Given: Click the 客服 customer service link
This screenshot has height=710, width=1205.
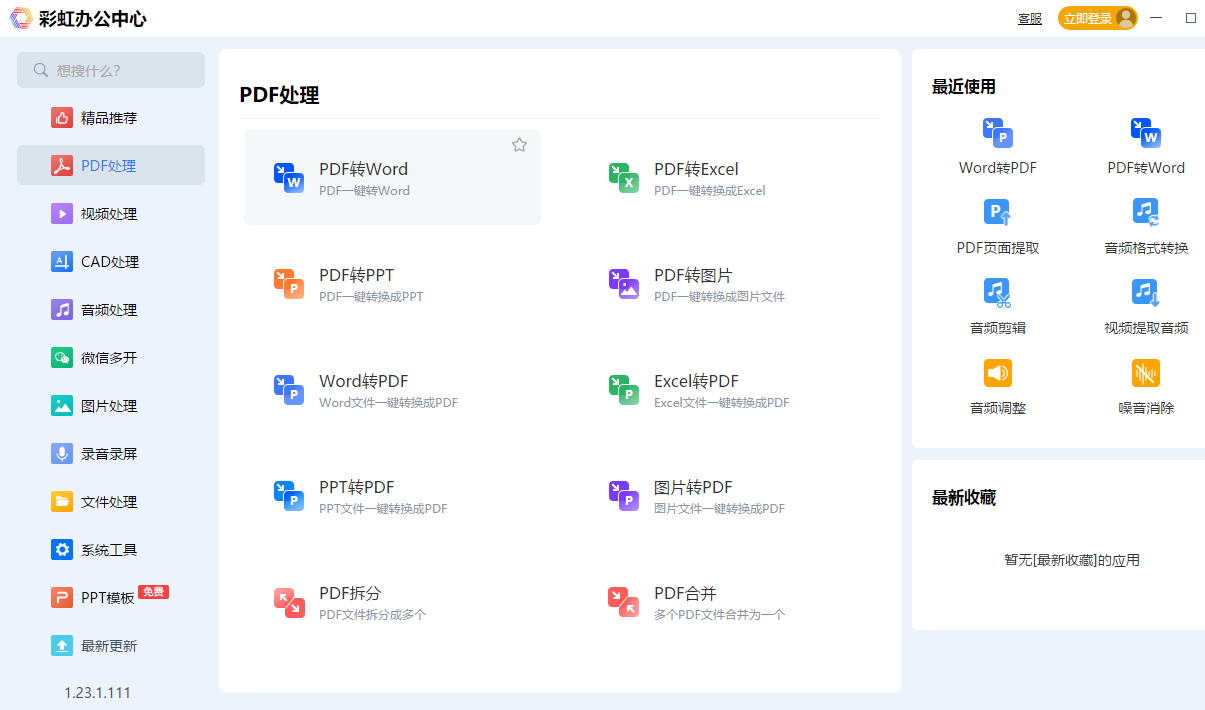Looking at the screenshot, I should (1030, 18).
